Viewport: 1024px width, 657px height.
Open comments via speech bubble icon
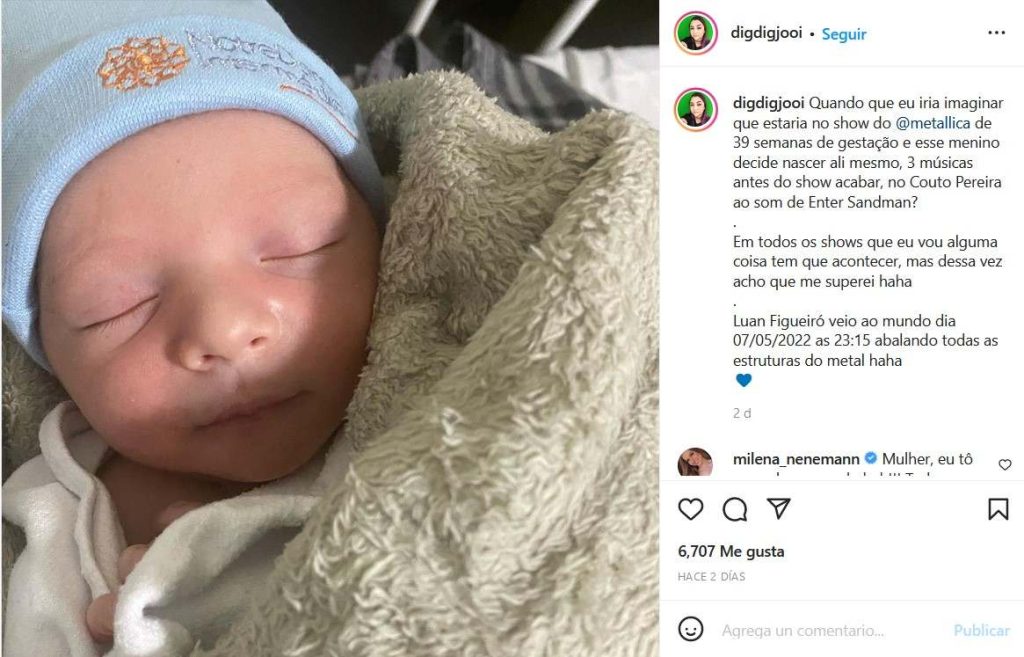735,509
